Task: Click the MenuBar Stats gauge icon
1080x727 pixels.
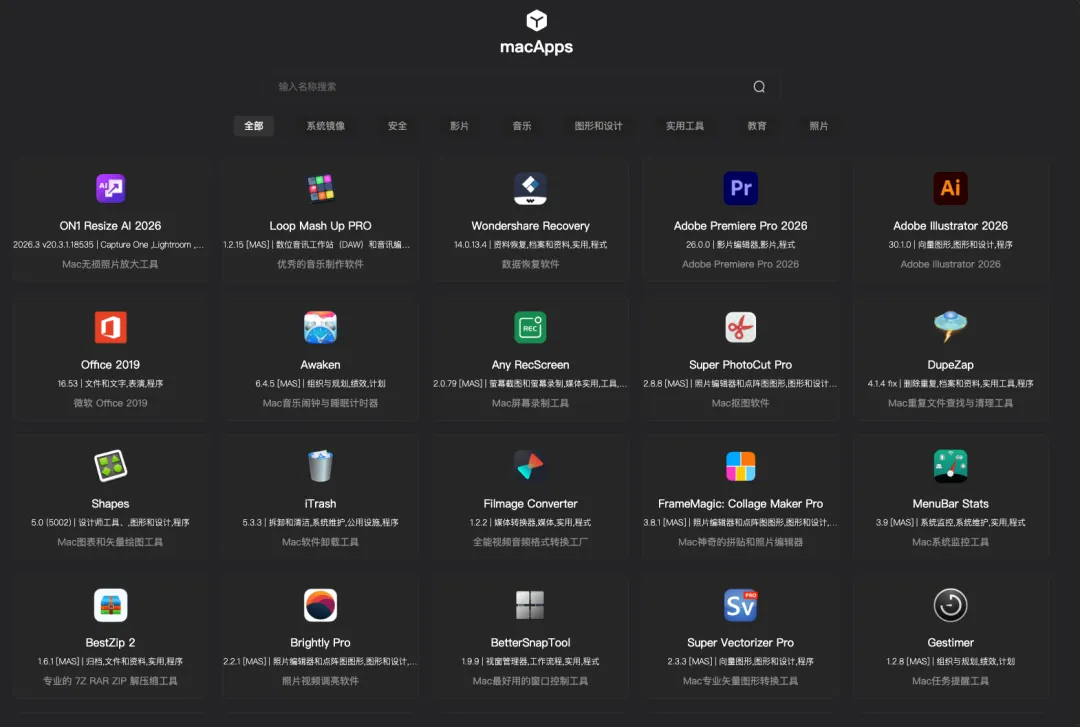Action: [x=951, y=466]
